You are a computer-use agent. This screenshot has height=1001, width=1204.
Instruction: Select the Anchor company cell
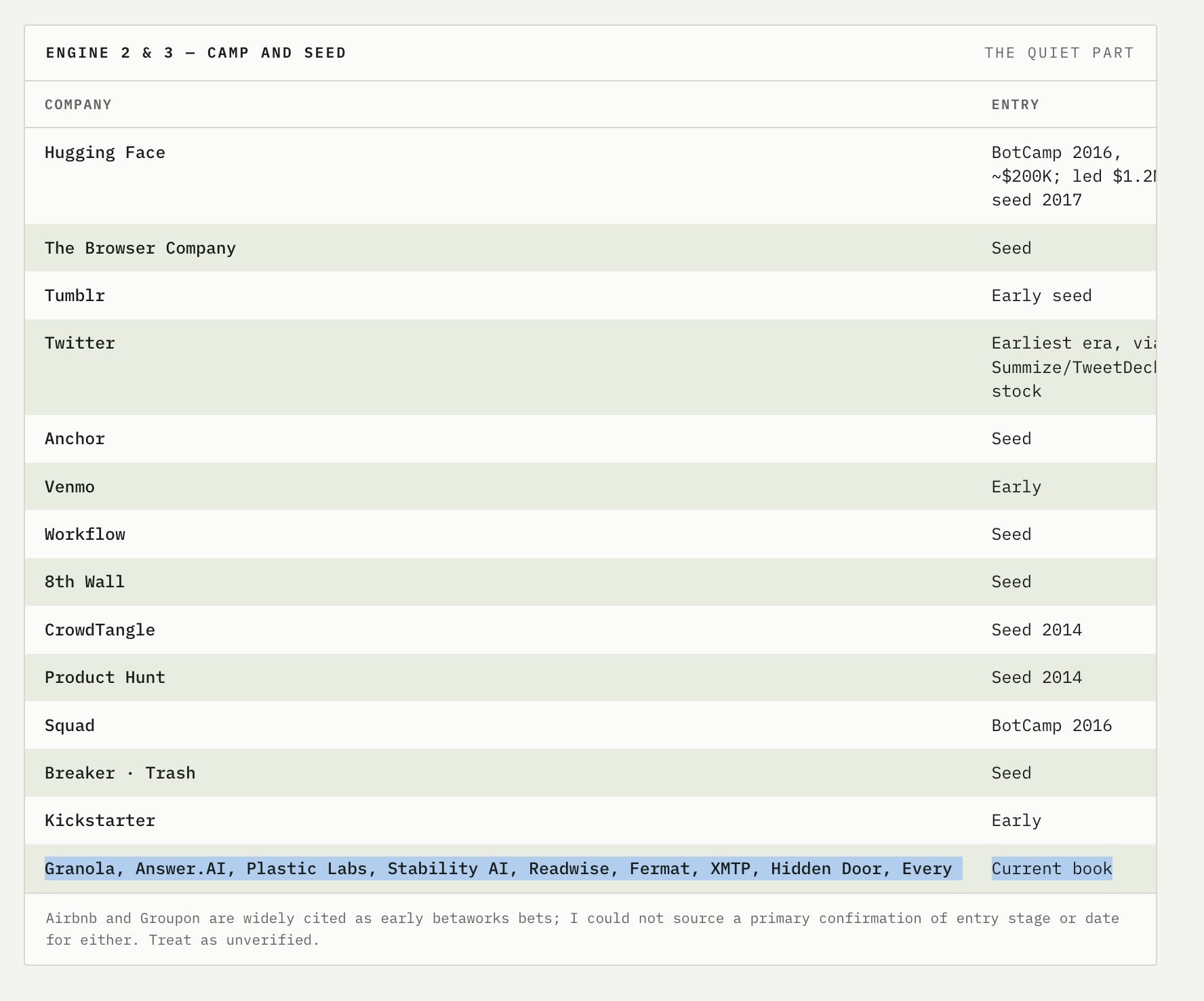[x=75, y=439]
